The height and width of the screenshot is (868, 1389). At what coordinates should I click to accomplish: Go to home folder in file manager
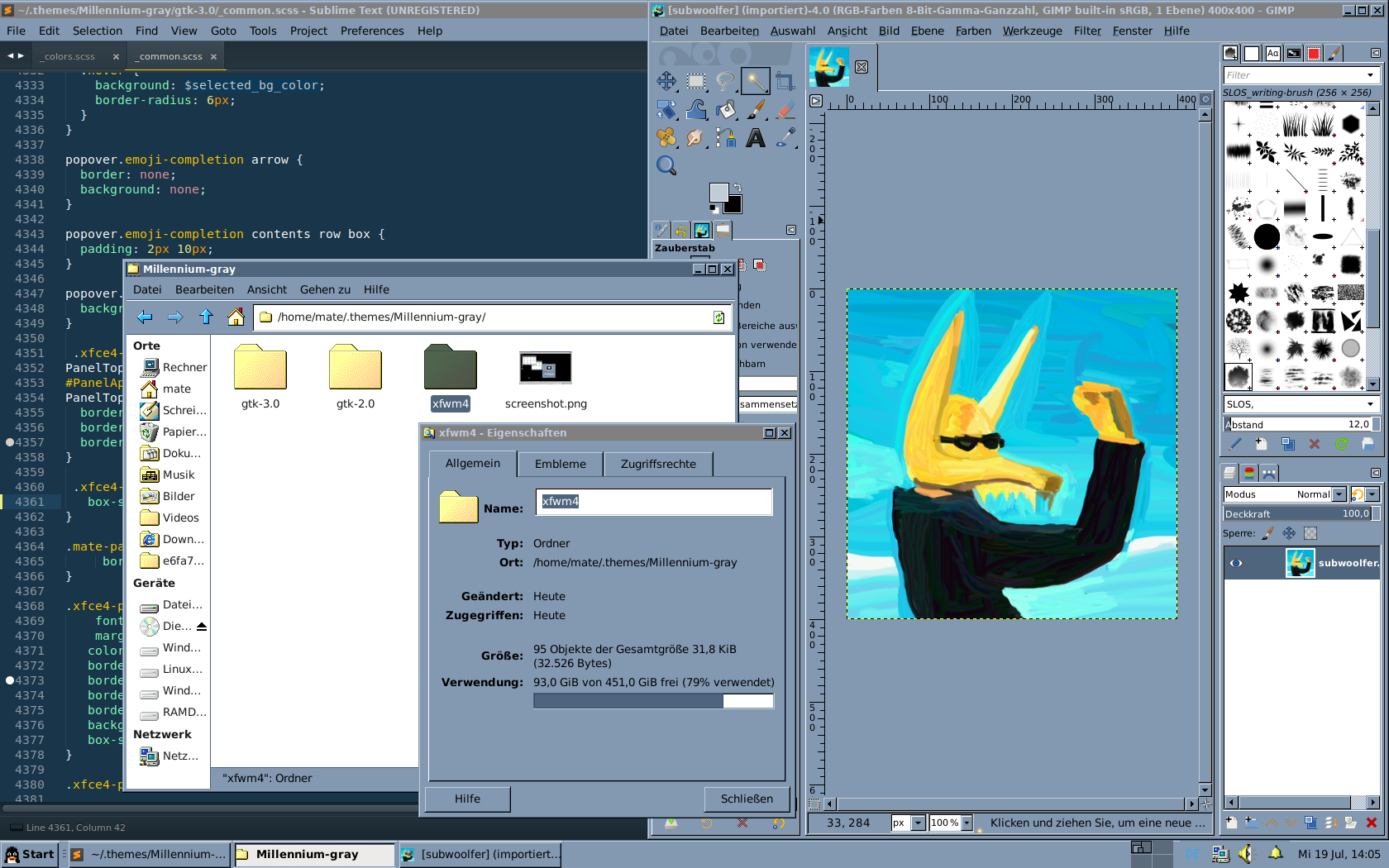pos(236,317)
